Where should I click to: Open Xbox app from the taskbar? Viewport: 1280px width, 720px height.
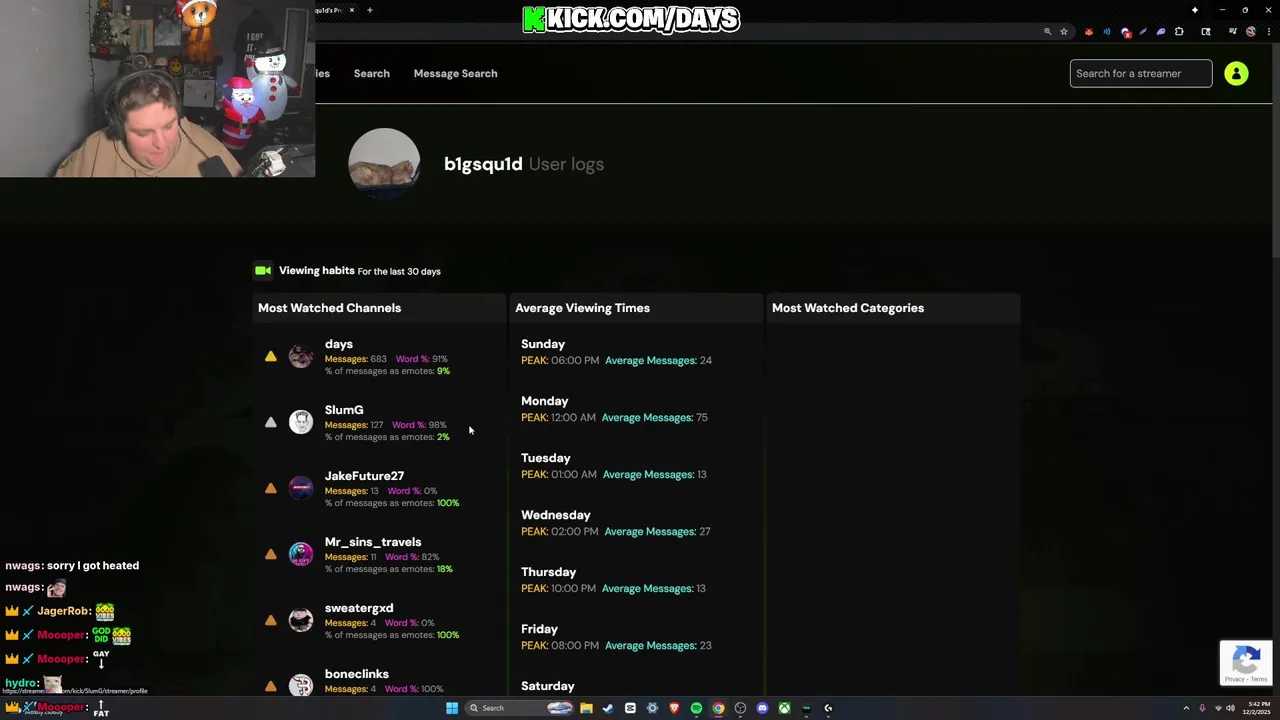pos(784,708)
